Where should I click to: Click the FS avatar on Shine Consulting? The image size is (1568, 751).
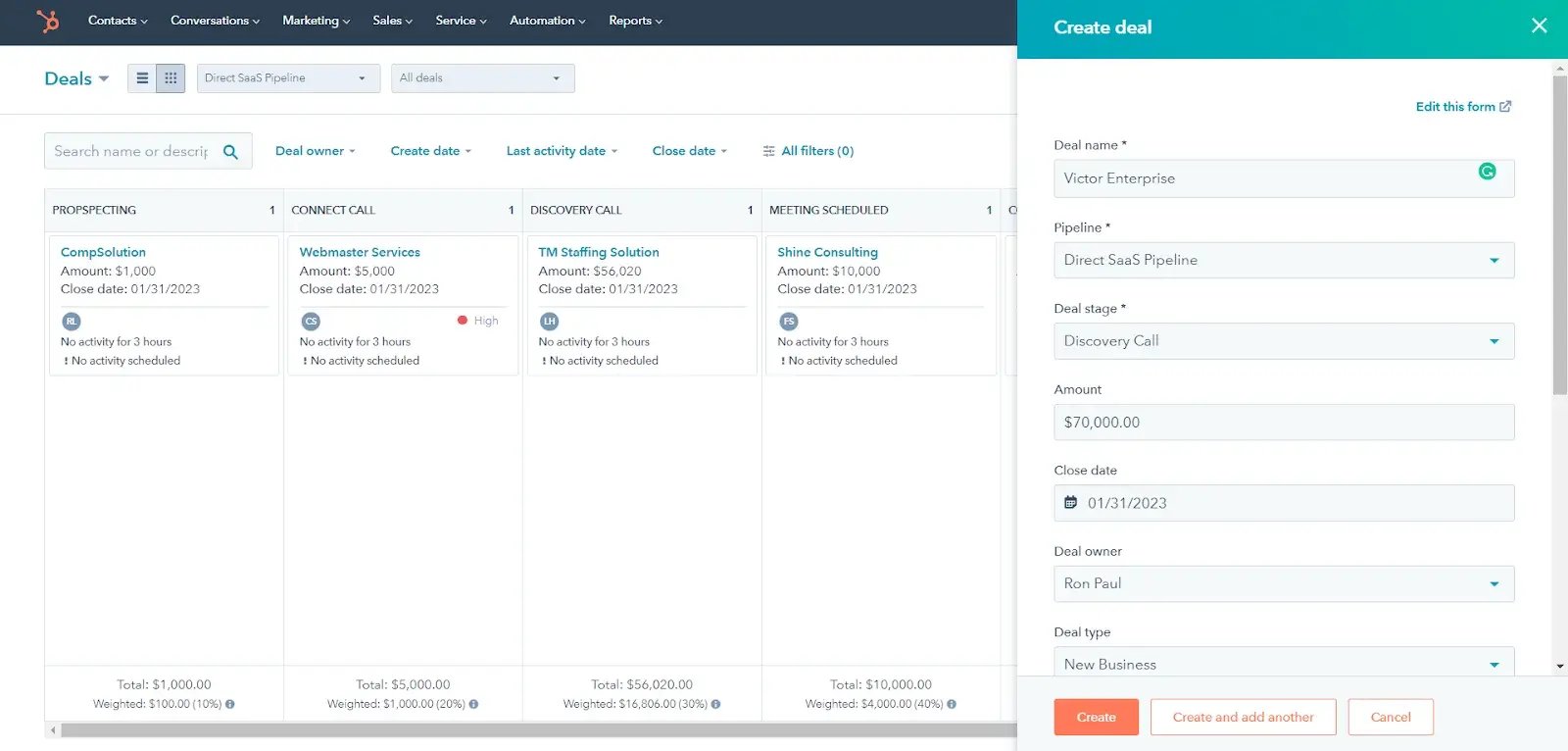[x=789, y=322]
